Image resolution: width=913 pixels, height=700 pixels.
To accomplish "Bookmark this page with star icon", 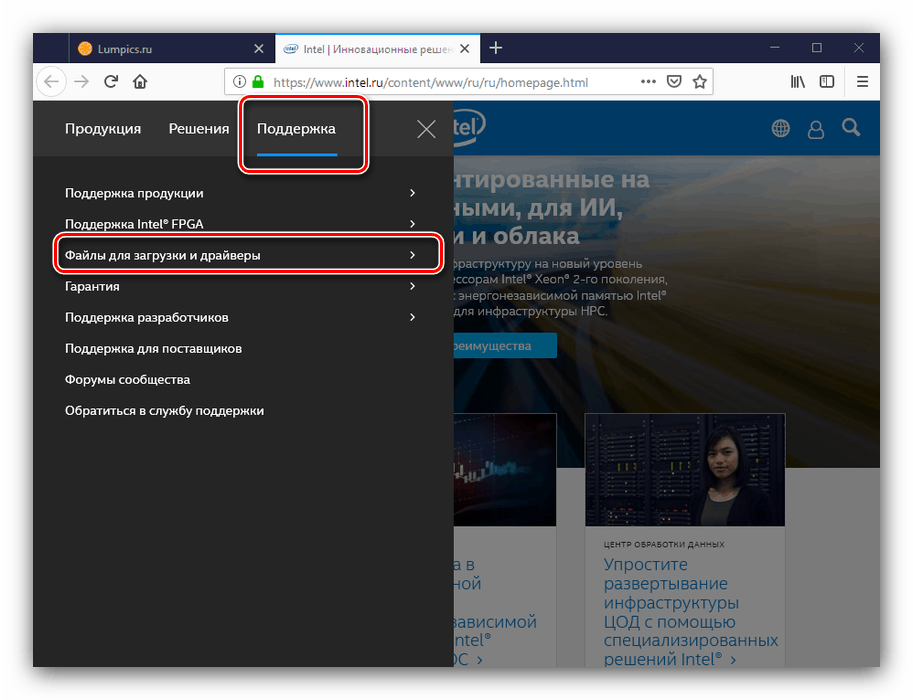I will (699, 82).
